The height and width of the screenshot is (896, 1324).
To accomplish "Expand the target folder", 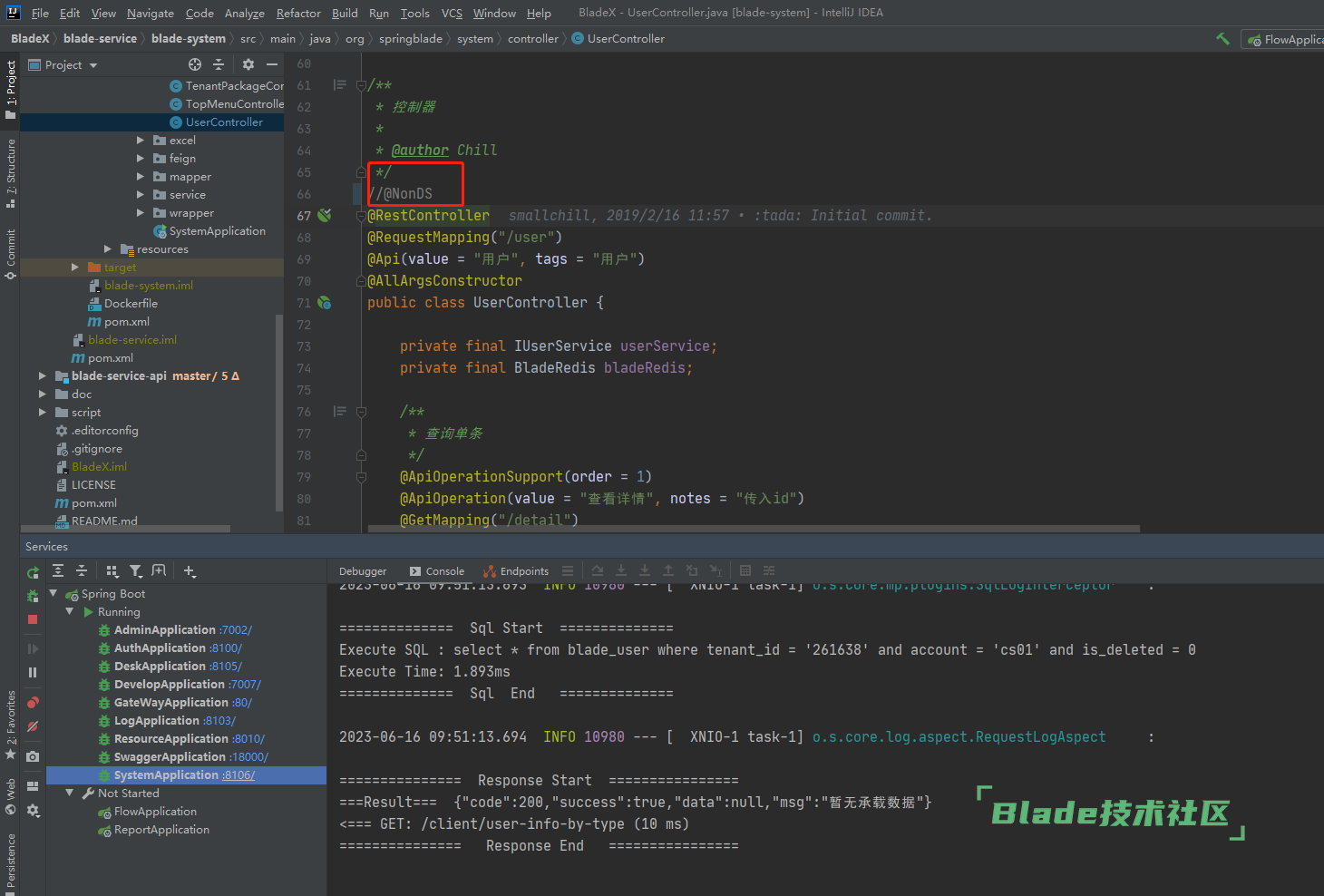I will 75,267.
